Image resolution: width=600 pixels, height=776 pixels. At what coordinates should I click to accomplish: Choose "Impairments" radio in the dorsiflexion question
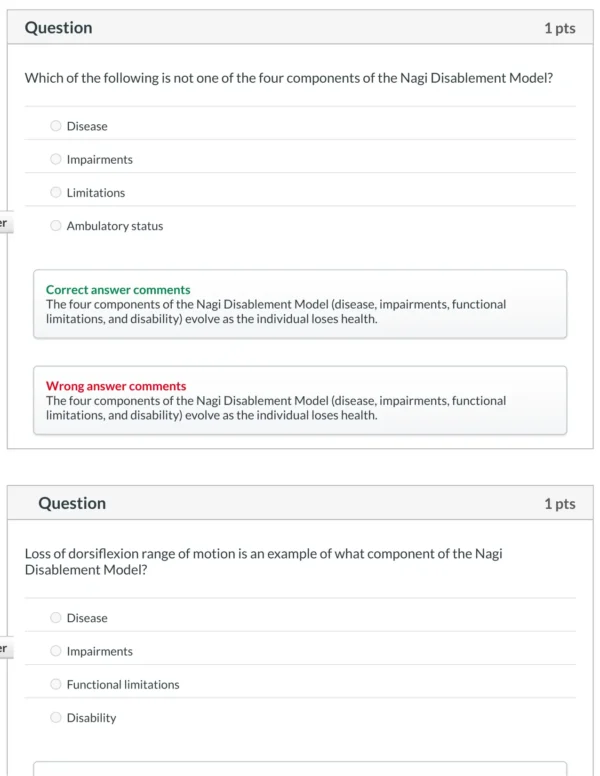[56, 651]
